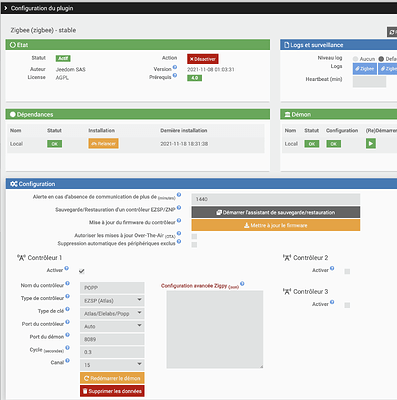Check Activer for Contrôleur 2
The height and width of the screenshot is (400, 397).
tap(347, 271)
